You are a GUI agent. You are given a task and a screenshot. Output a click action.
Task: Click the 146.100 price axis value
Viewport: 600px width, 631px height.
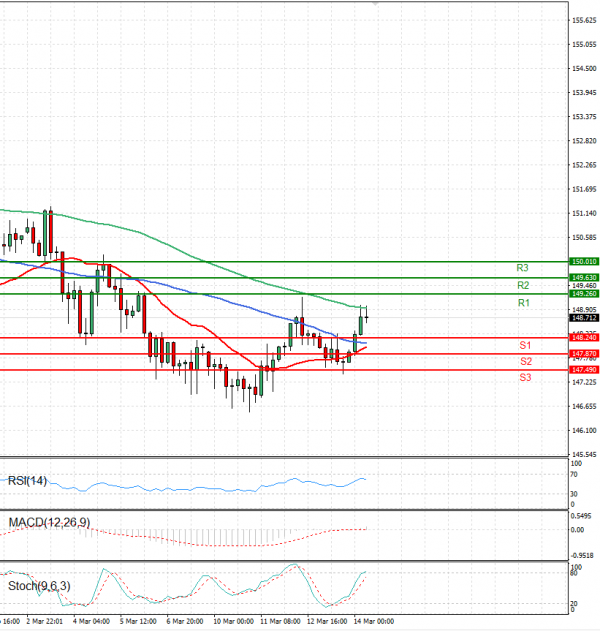(584, 431)
